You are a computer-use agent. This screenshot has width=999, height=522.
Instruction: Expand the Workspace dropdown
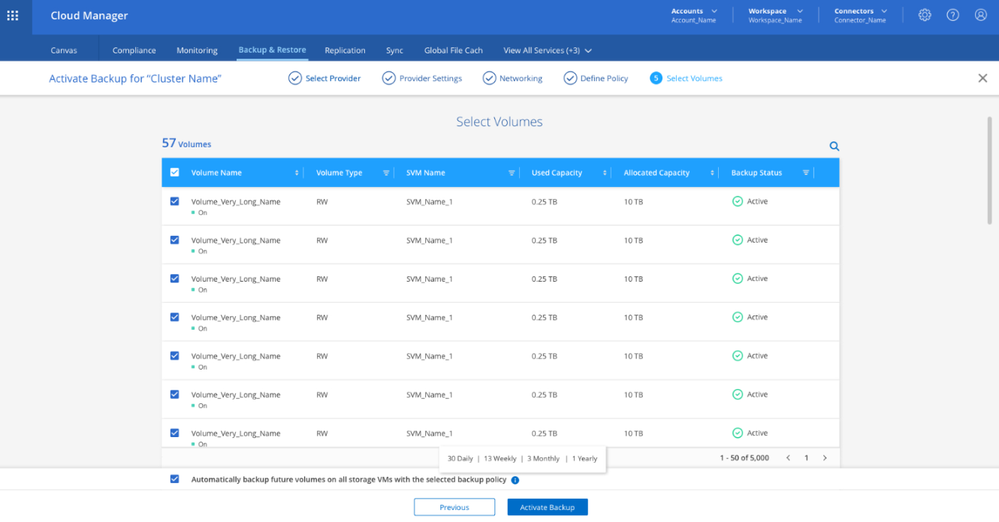(x=775, y=15)
